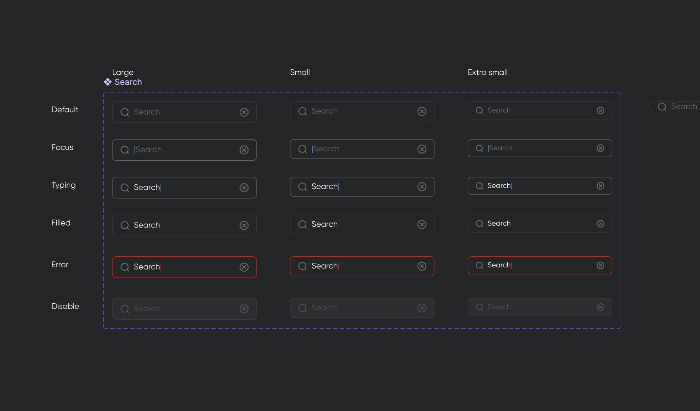The image size is (700, 411).
Task: Click the Focus row label
Action: pyautogui.click(x=62, y=147)
